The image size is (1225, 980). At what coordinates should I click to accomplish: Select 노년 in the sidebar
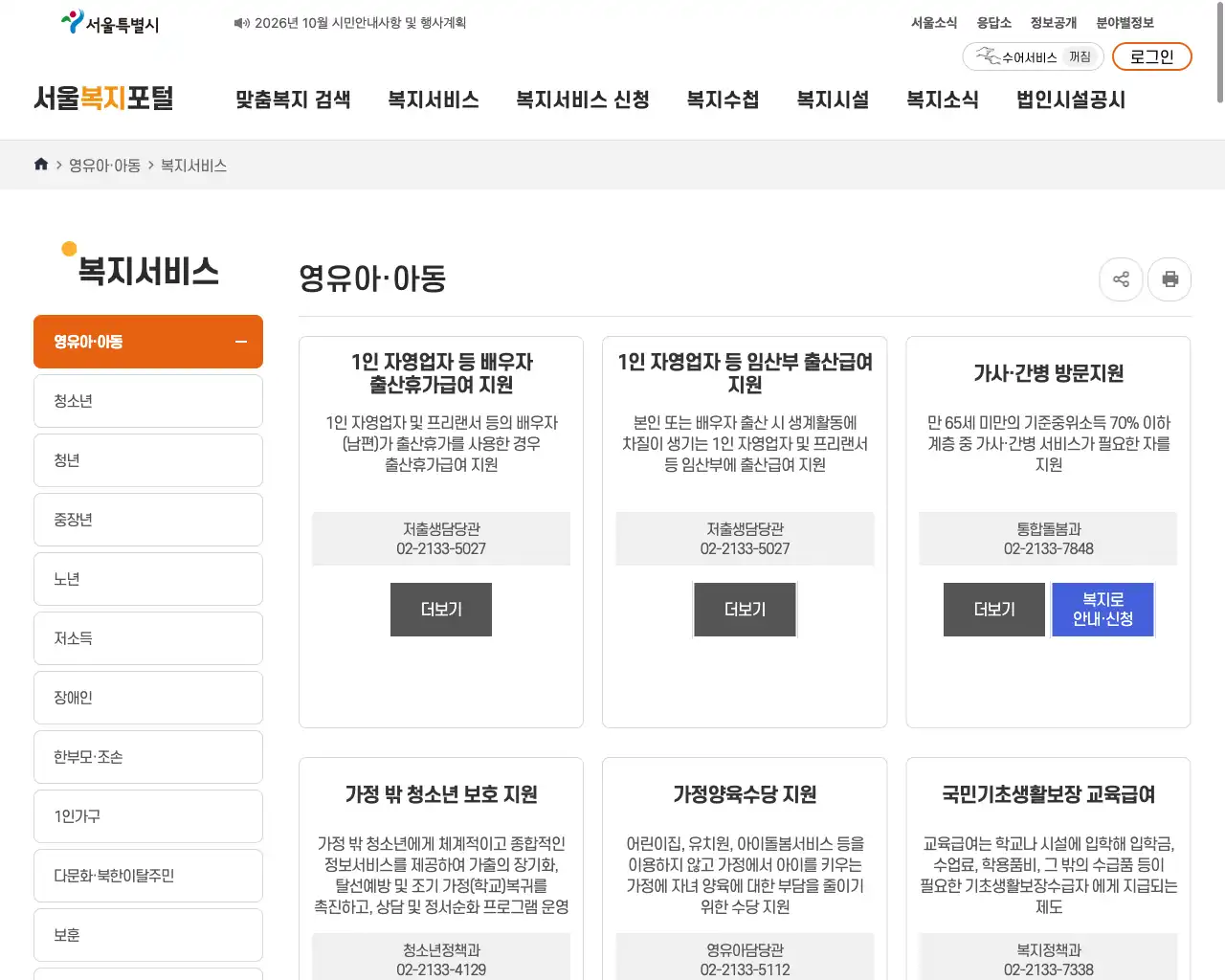148,579
